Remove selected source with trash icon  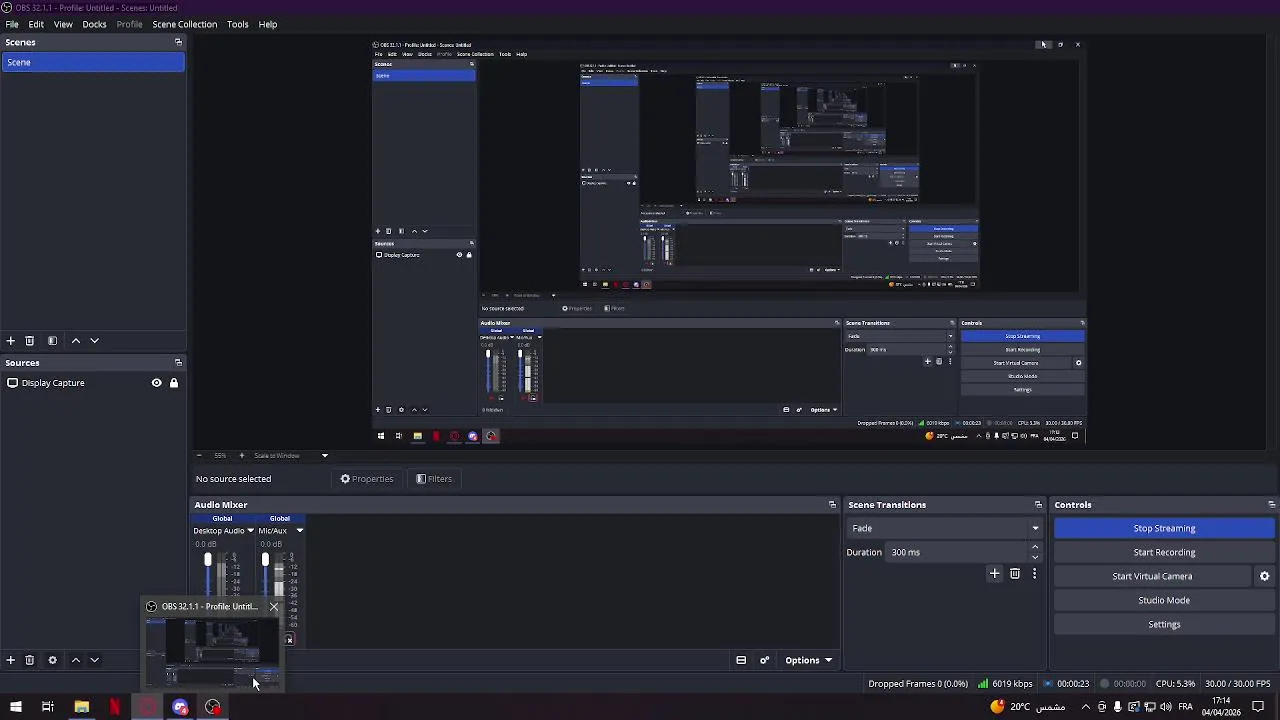30,660
